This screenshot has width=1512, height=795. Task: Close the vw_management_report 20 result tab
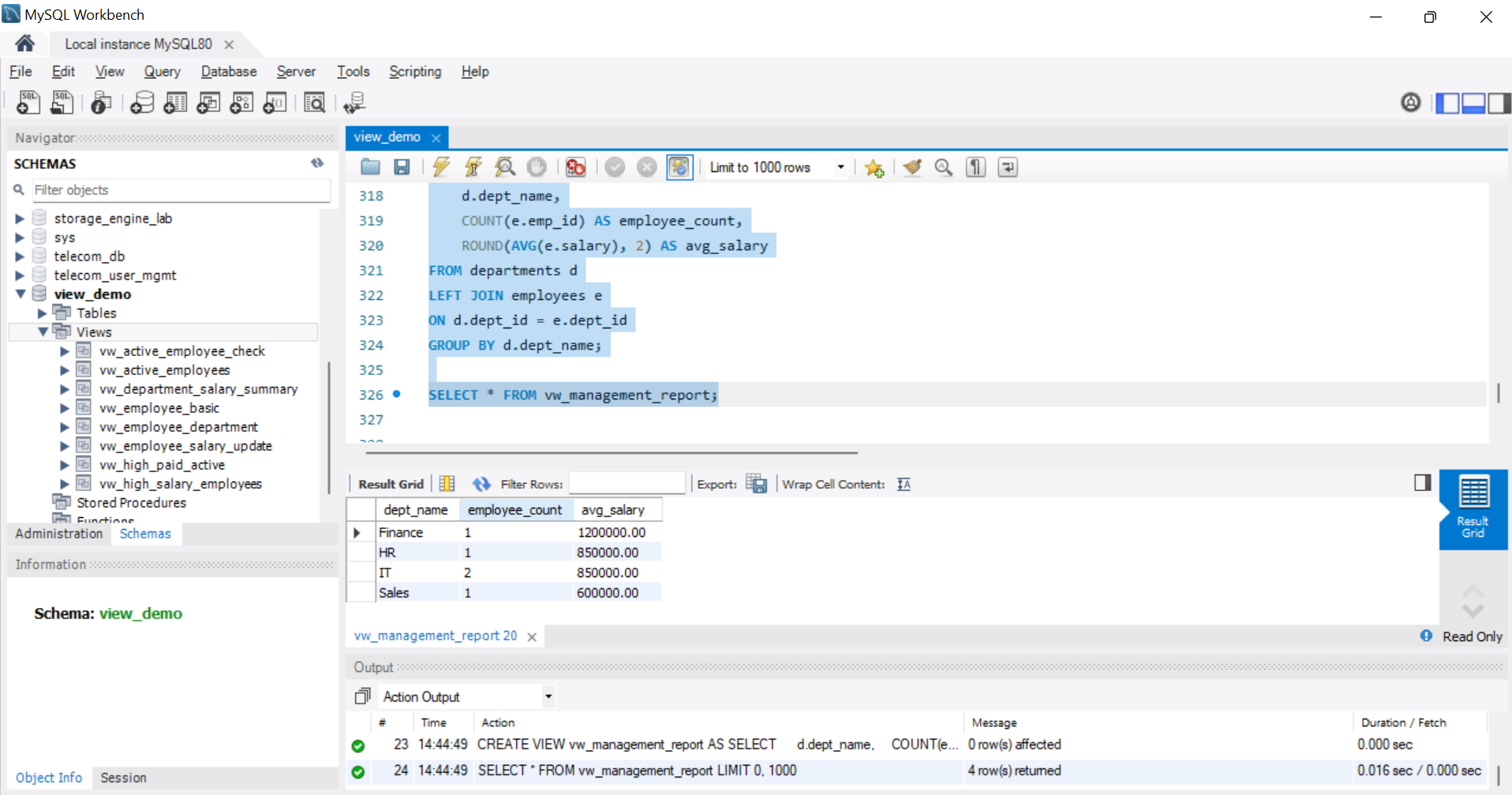point(532,636)
